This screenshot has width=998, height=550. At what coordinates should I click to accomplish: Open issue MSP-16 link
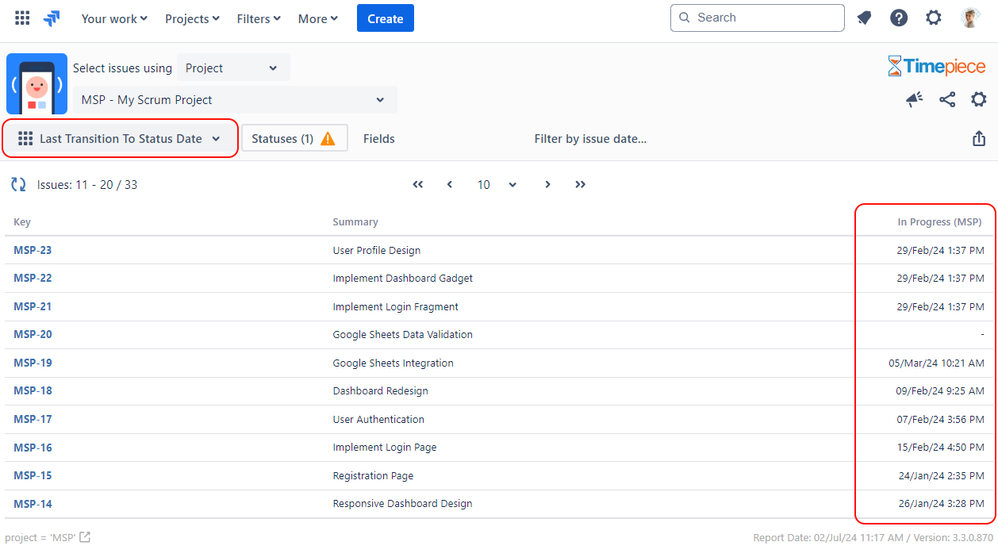click(x=32, y=448)
